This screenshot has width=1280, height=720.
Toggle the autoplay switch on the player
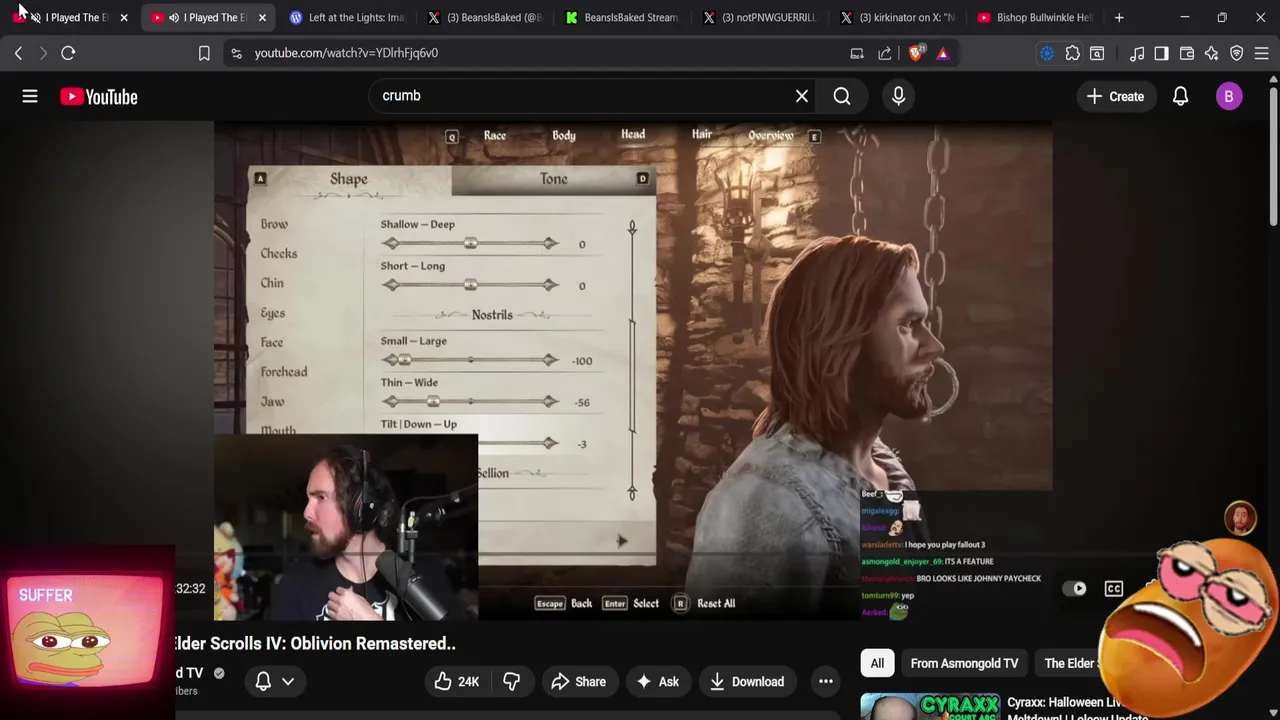click(1073, 589)
